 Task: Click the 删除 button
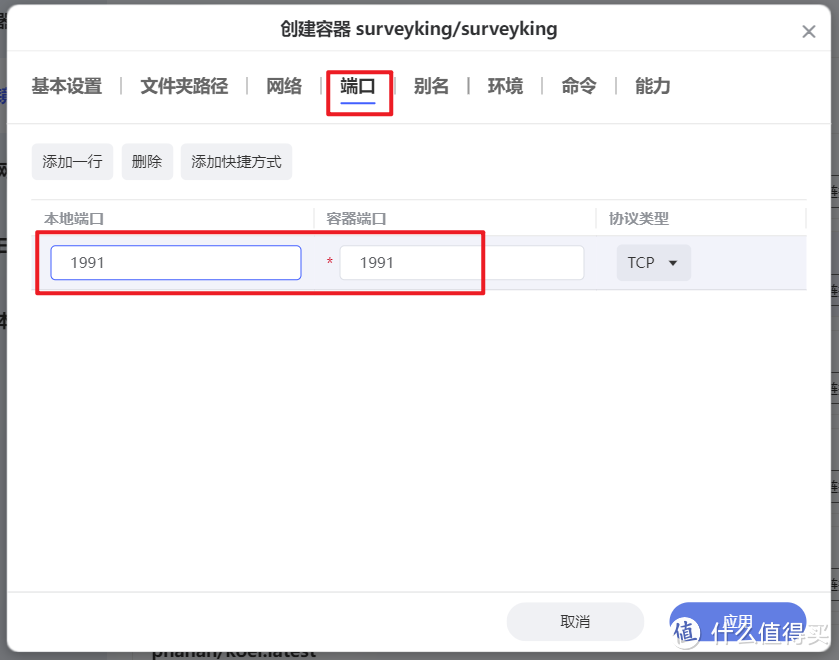point(147,161)
